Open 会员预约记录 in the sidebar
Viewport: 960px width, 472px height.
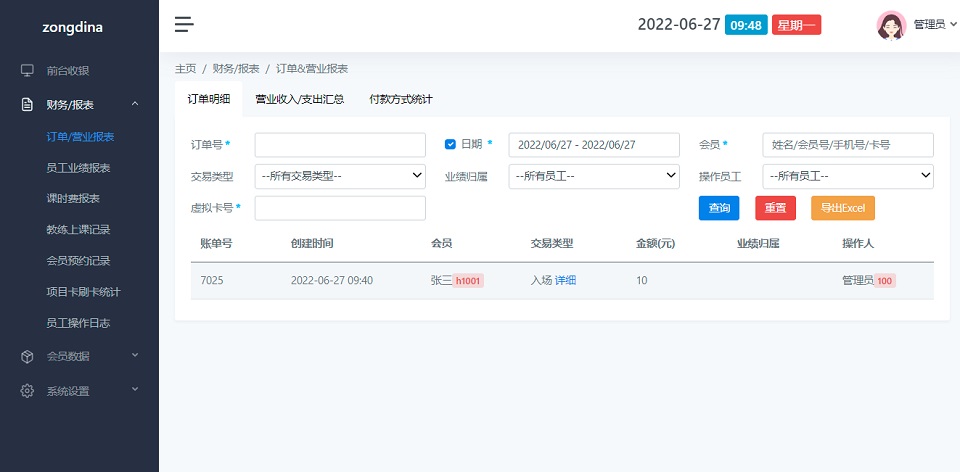pos(78,261)
